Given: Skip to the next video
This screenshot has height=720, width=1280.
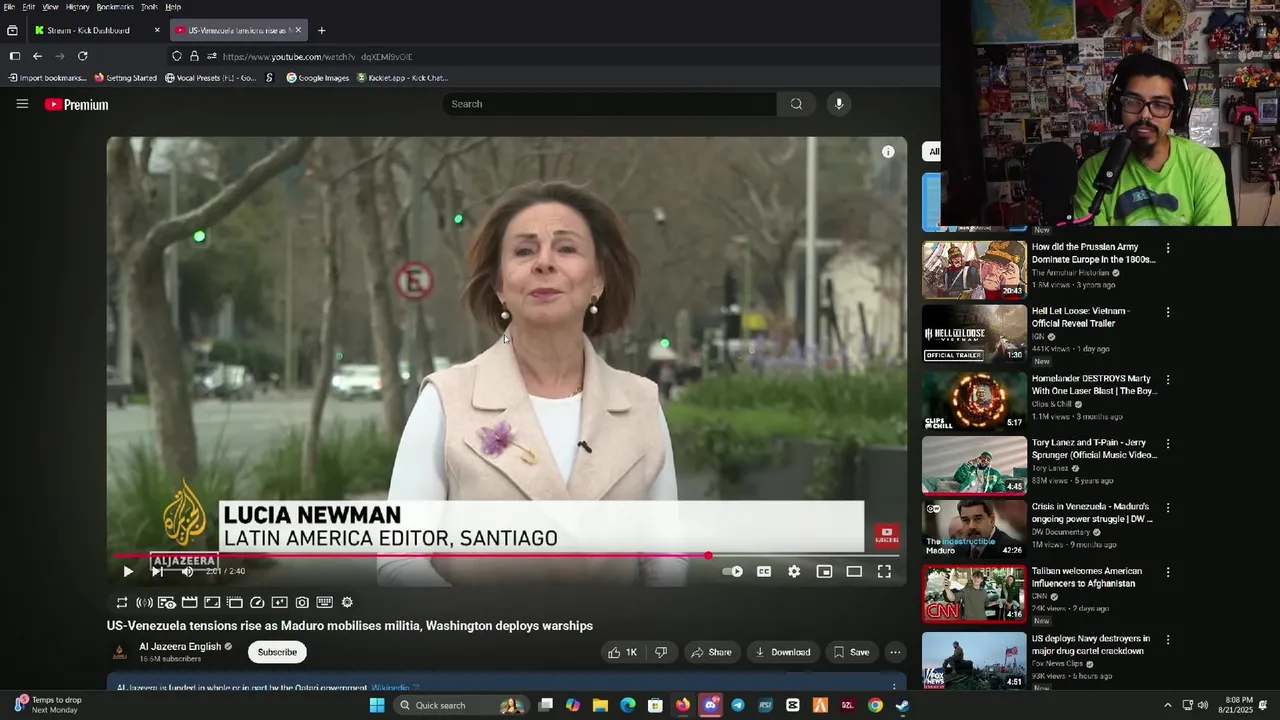Looking at the screenshot, I should point(157,571).
